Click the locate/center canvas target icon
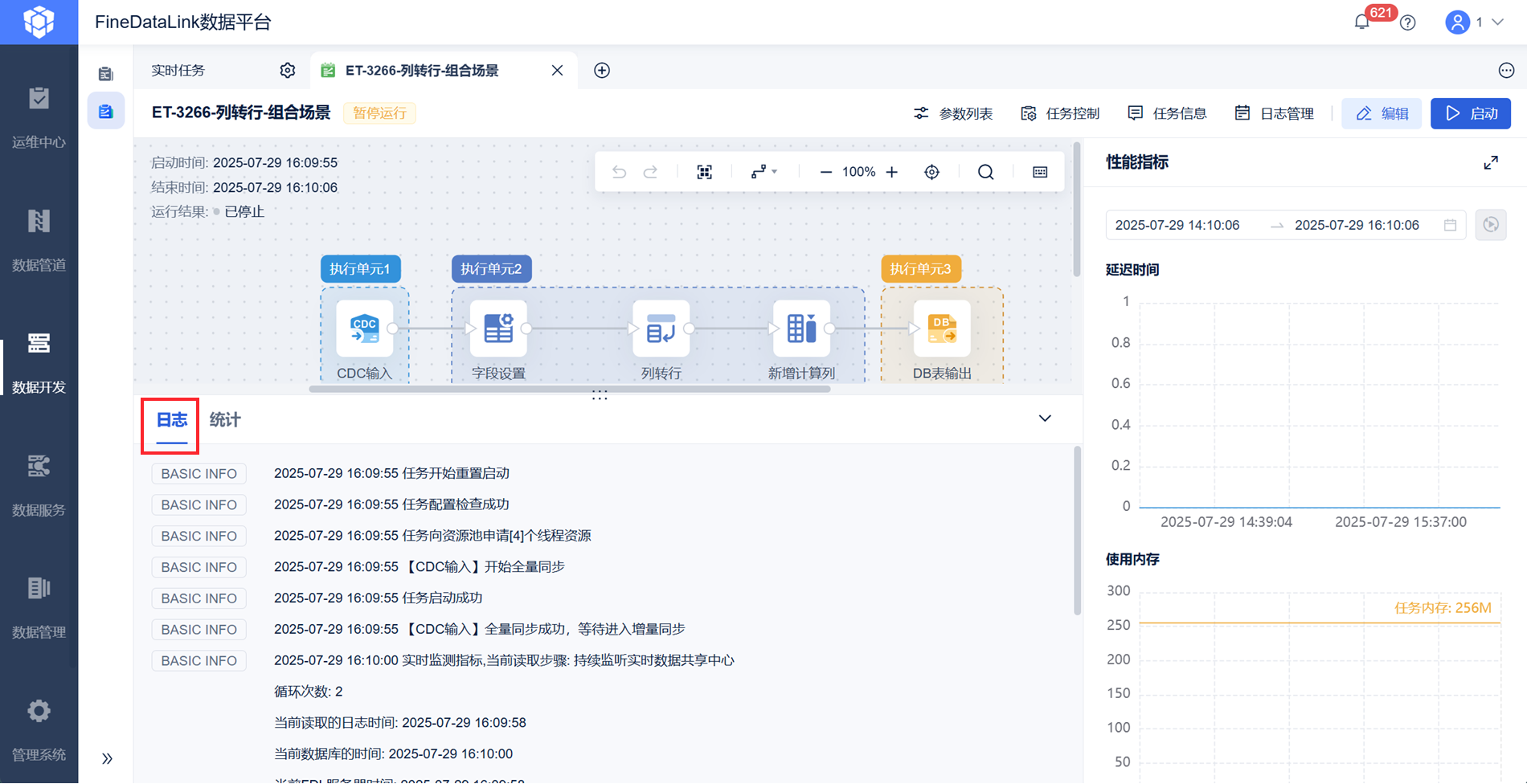1527x784 pixels. pyautogui.click(x=932, y=172)
